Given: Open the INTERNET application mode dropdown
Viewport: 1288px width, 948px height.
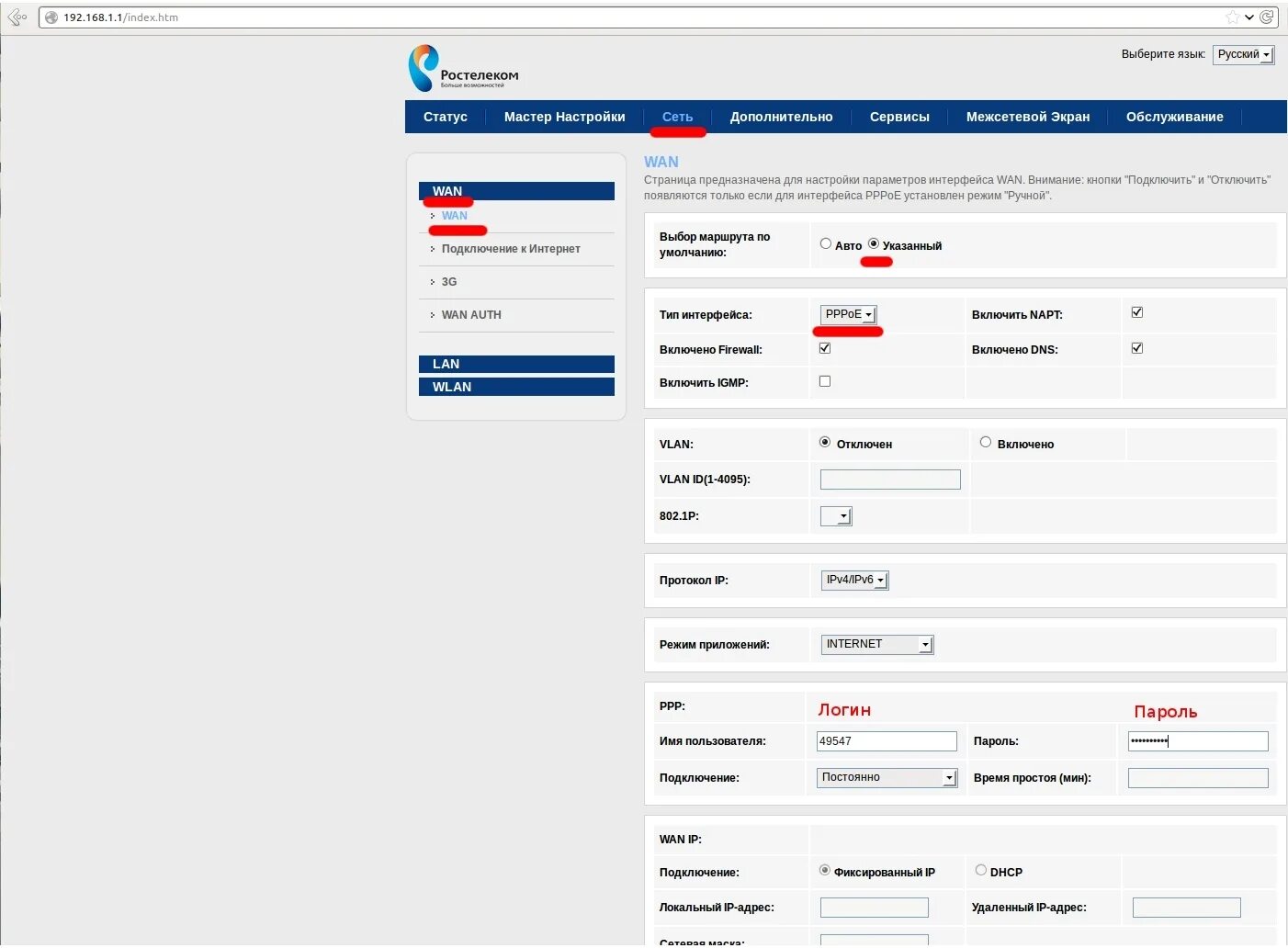Looking at the screenshot, I should [x=877, y=645].
